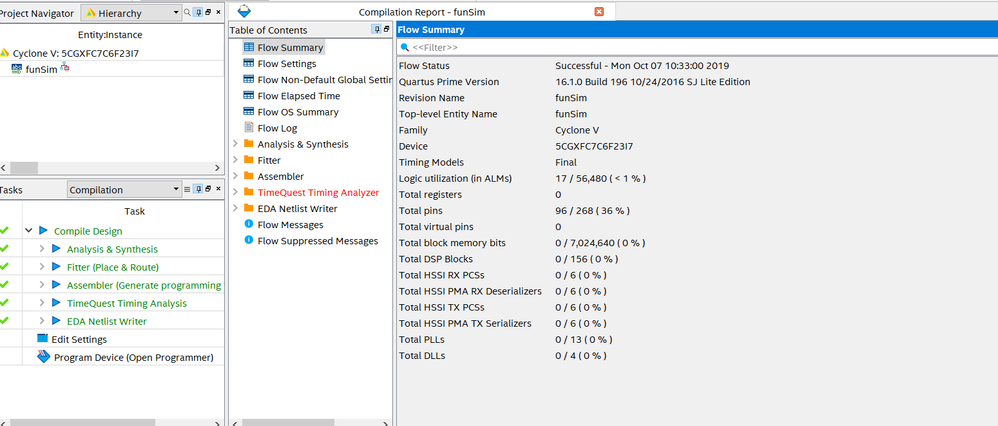This screenshot has height=426, width=998.
Task: Click the Table of Contents scroll left arrow
Action: coord(235,423)
